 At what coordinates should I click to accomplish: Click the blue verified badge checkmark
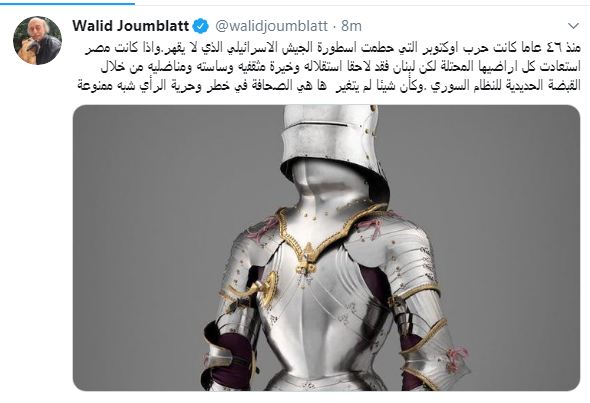click(x=200, y=26)
